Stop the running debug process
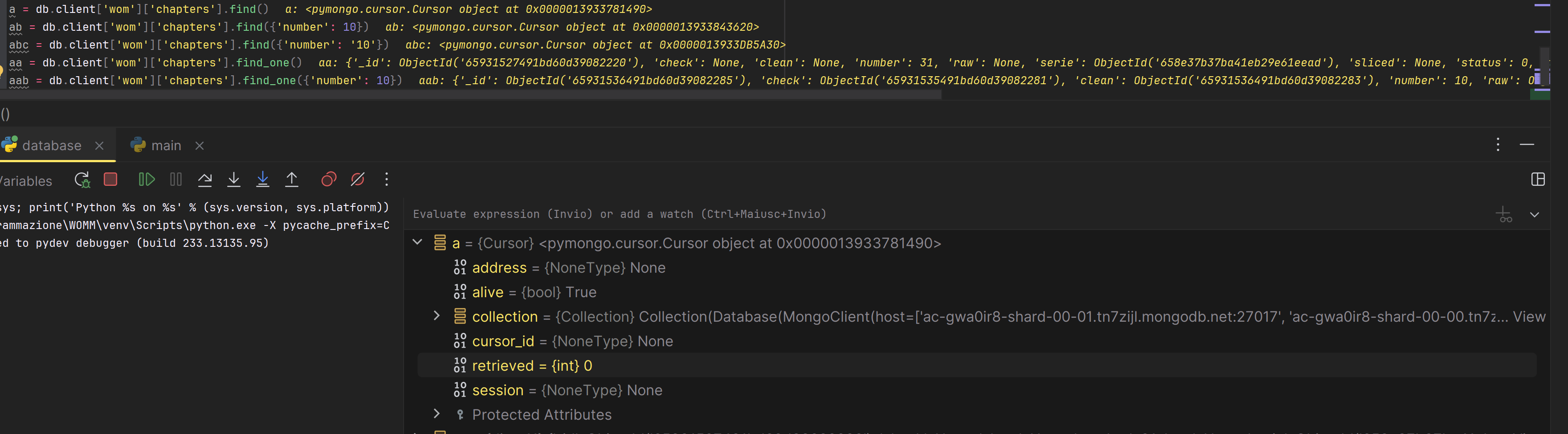The width and height of the screenshot is (1568, 434). pyautogui.click(x=111, y=180)
